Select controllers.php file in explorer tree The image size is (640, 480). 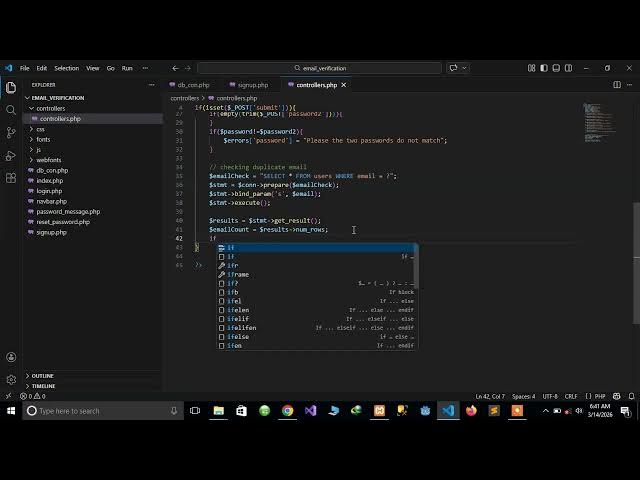pyautogui.click(x=60, y=119)
